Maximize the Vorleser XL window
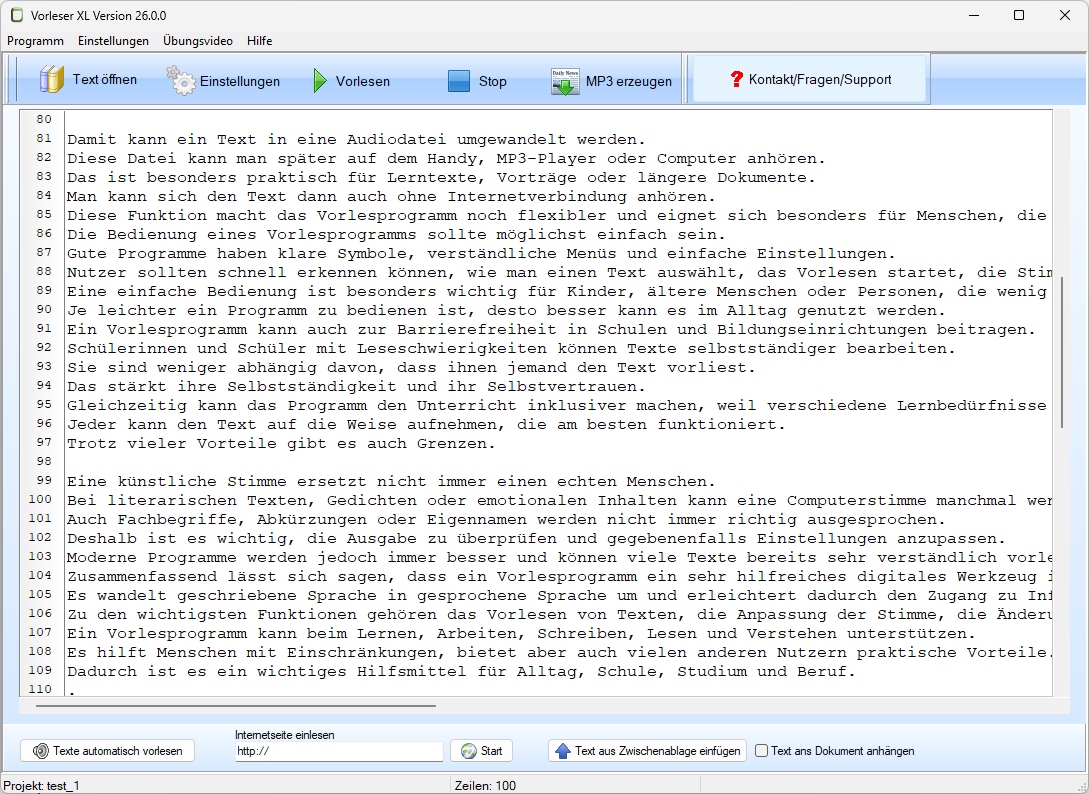Image resolution: width=1089 pixels, height=794 pixels. click(x=1019, y=15)
